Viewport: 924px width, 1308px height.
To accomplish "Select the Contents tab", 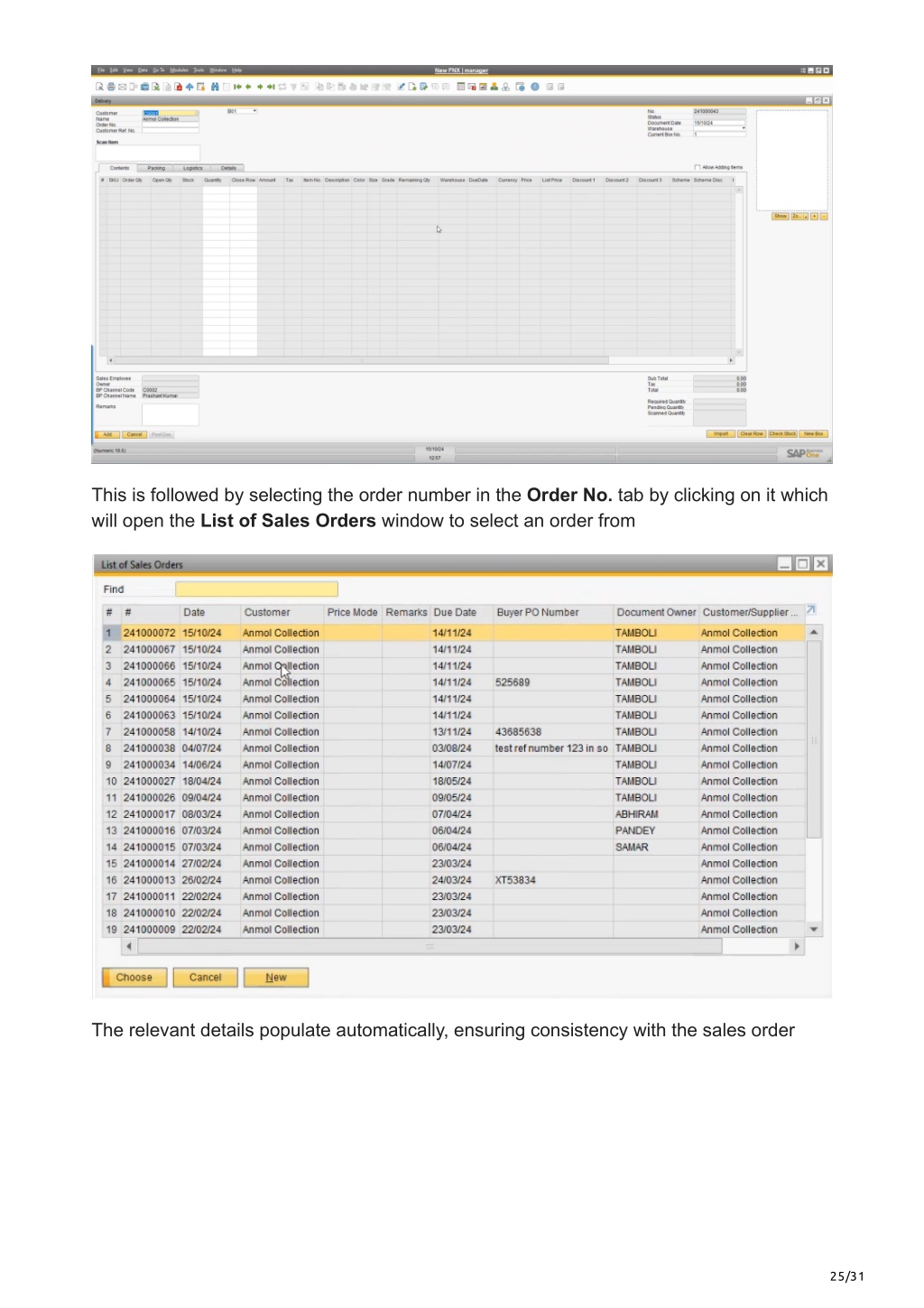I will click(119, 168).
